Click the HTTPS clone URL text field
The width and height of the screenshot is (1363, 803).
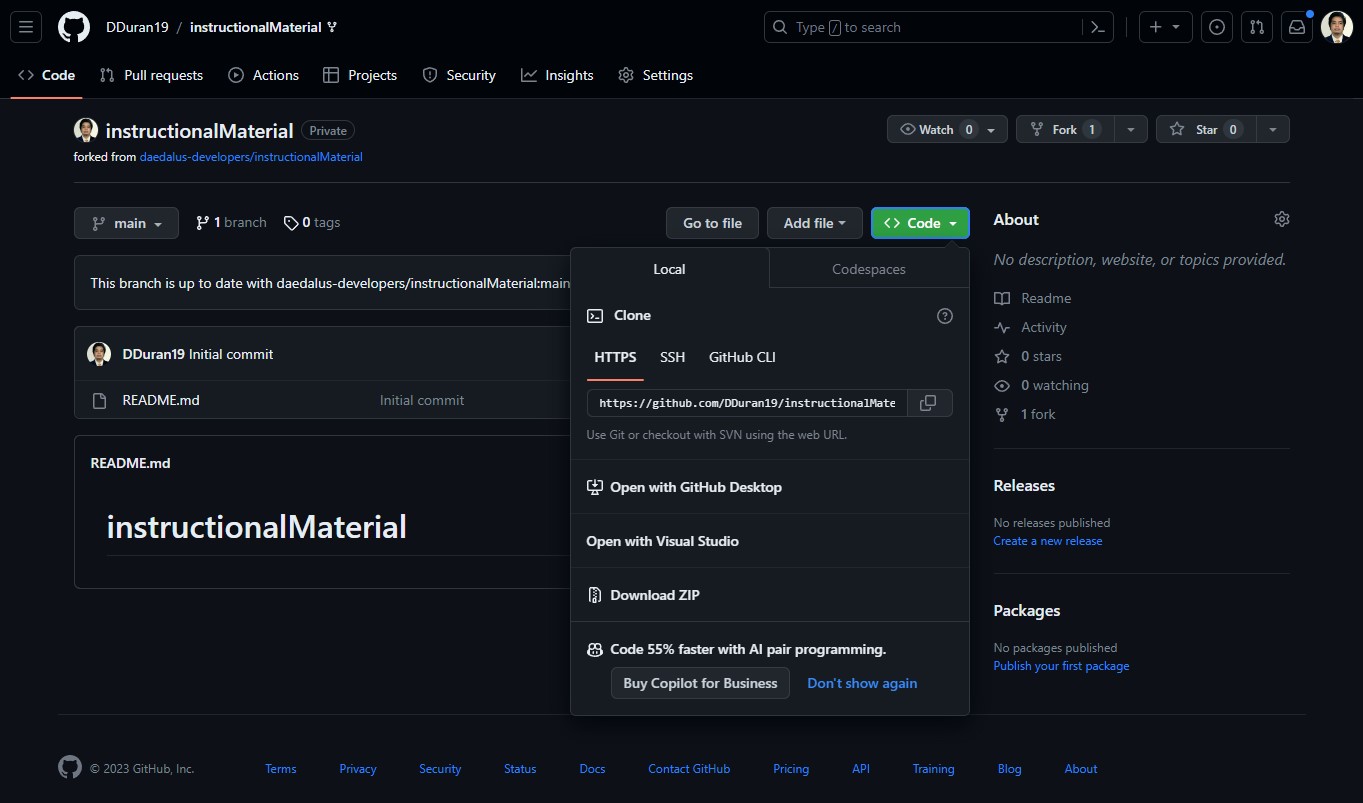click(747, 403)
